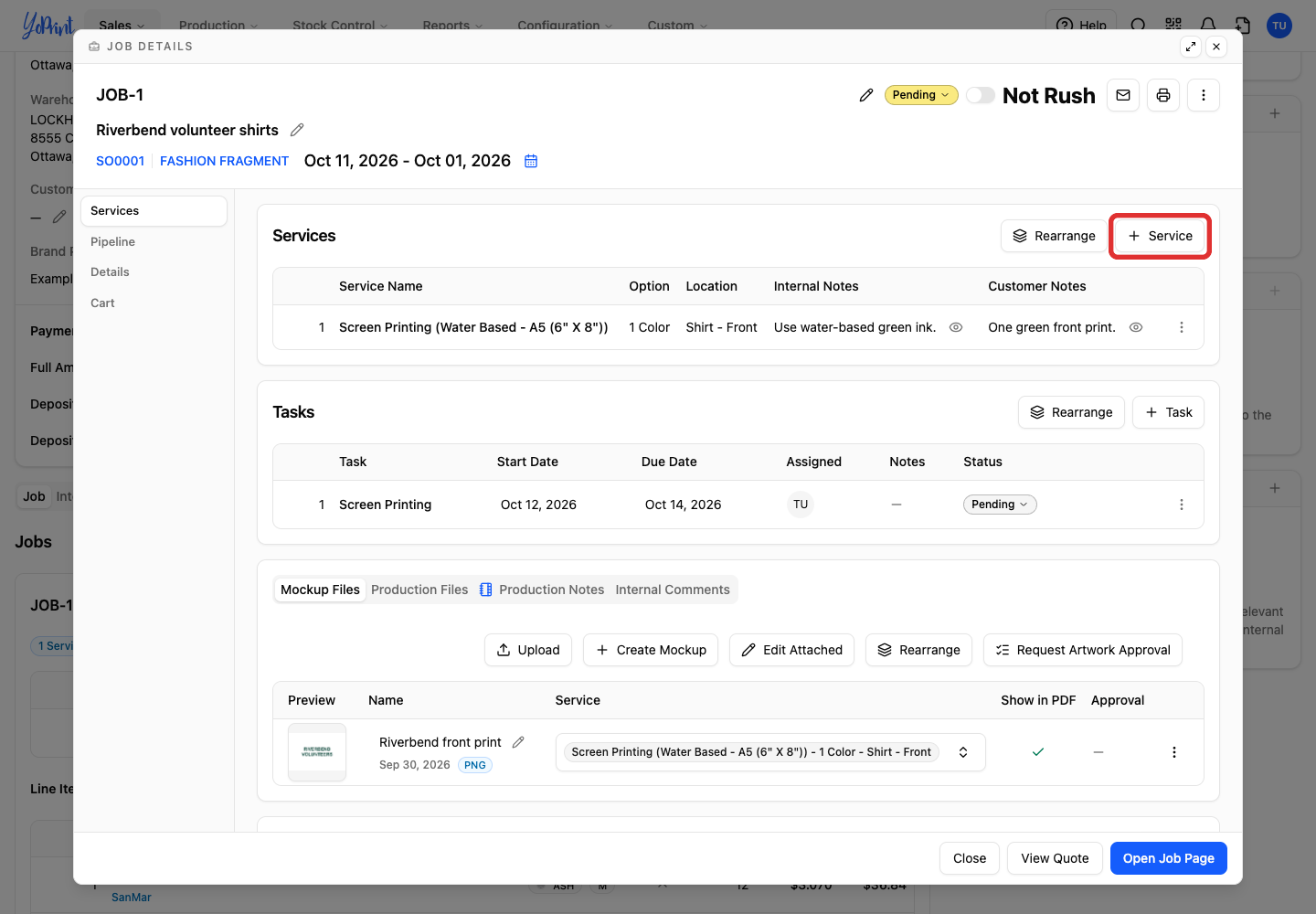
Task: Open the mockup file service selector
Action: coord(770,752)
